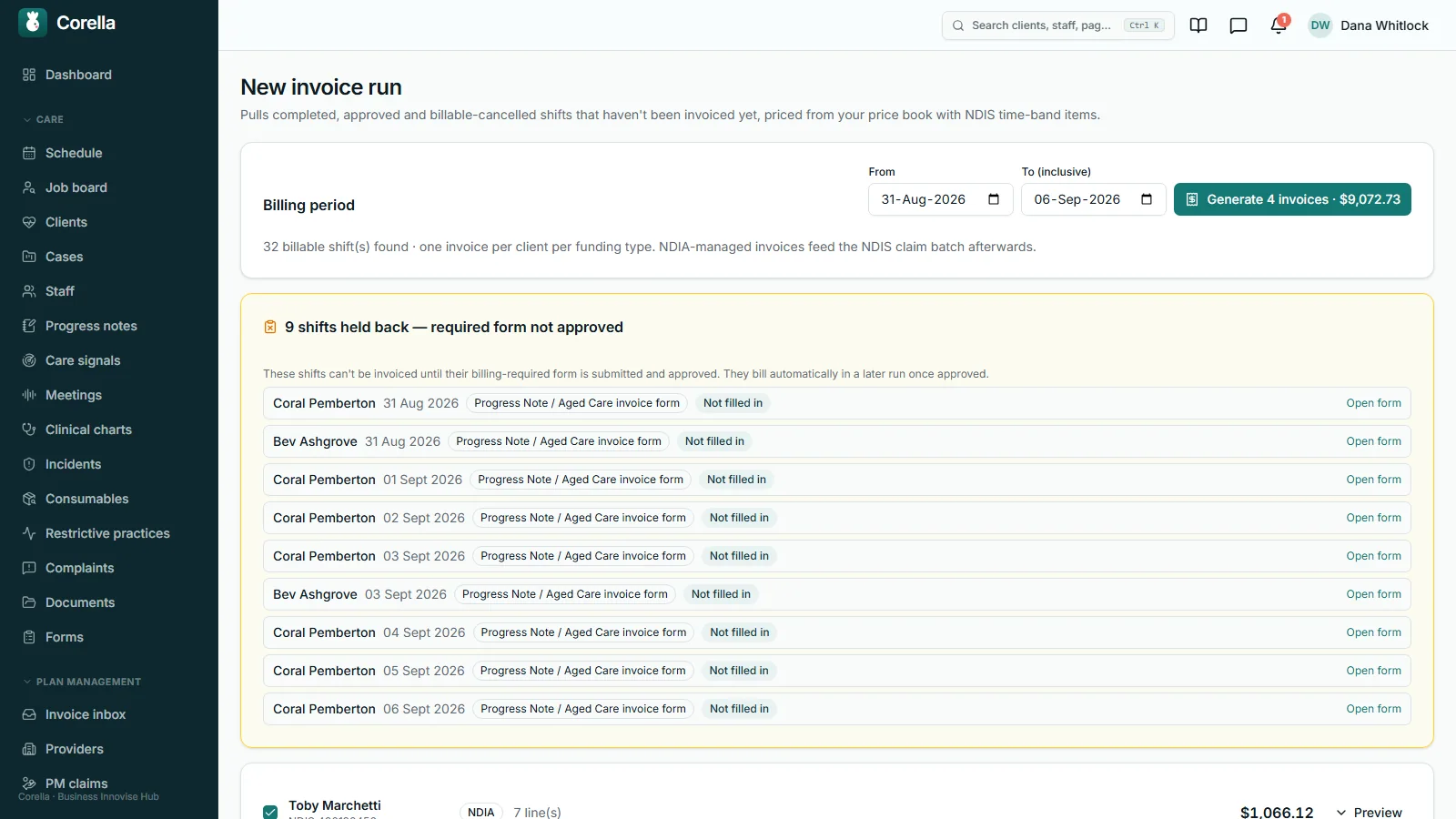The height and width of the screenshot is (819, 1456).
Task: Open the To date calendar picker icon
Action: pyautogui.click(x=1147, y=199)
